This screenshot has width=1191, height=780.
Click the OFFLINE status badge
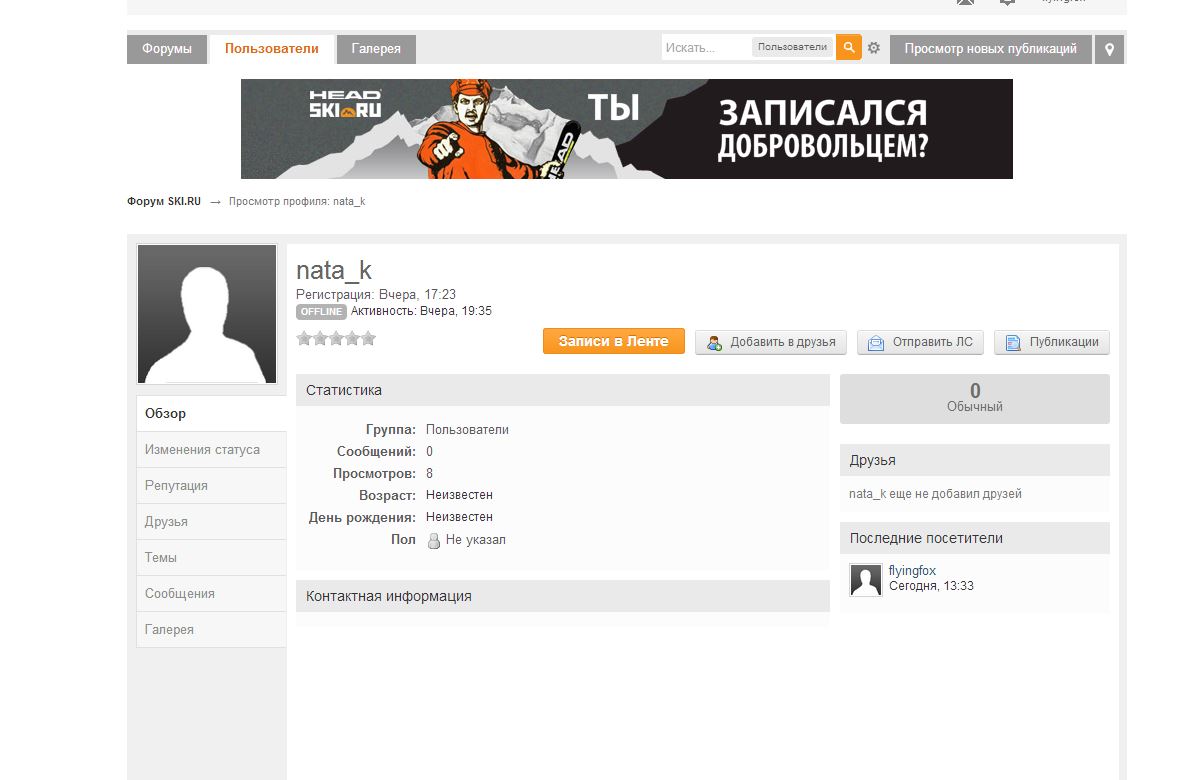tap(321, 311)
